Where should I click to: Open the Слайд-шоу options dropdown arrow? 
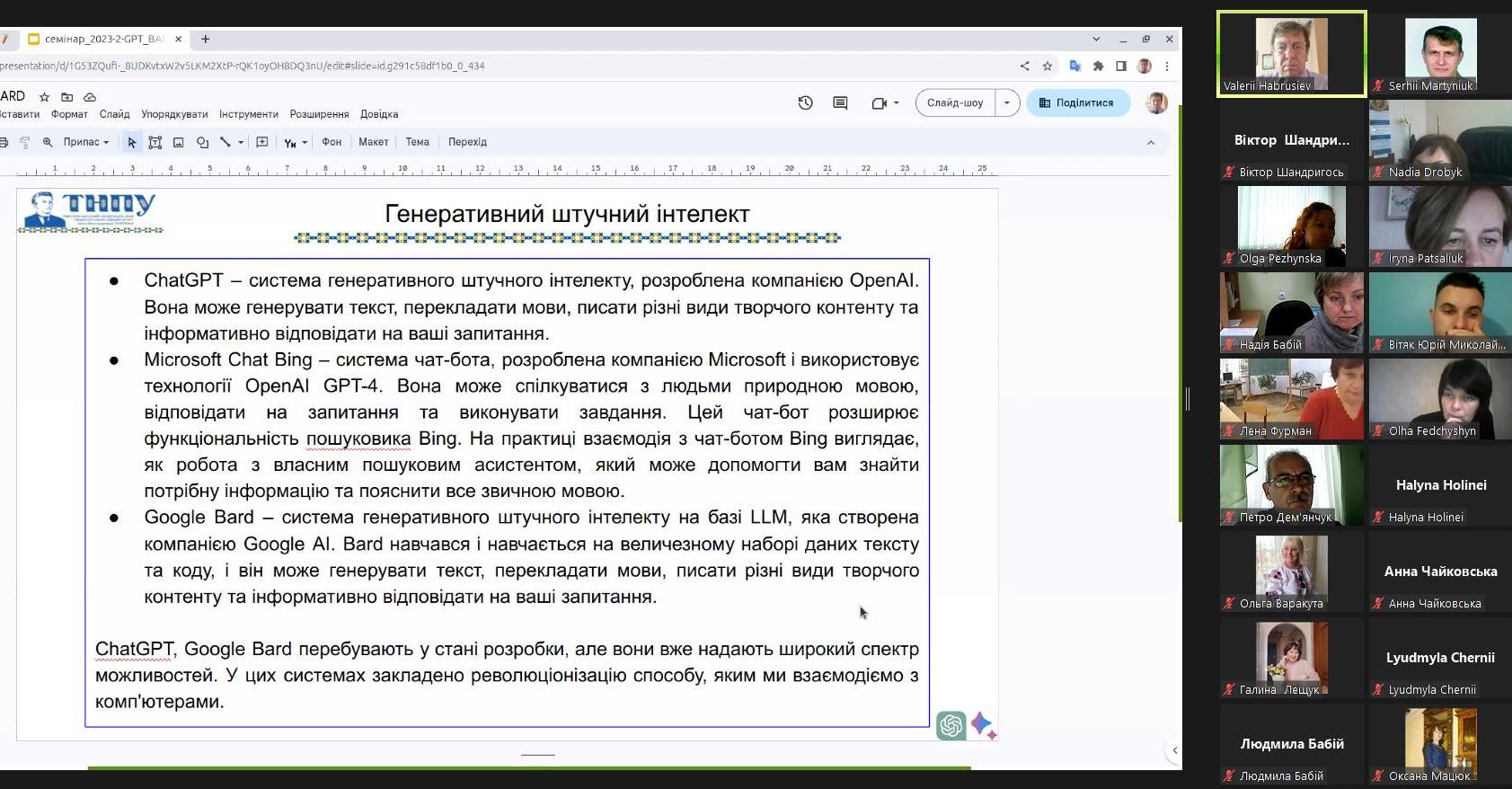click(x=1007, y=102)
